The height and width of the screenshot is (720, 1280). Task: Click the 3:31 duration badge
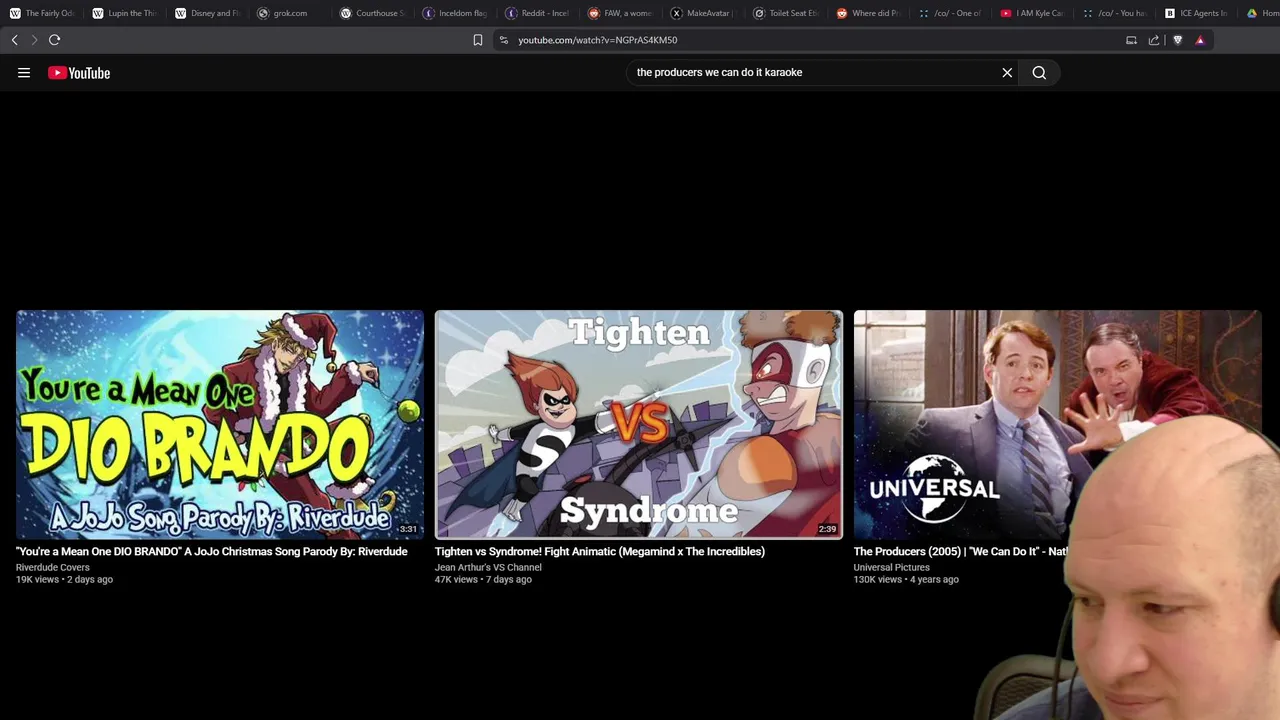408,529
